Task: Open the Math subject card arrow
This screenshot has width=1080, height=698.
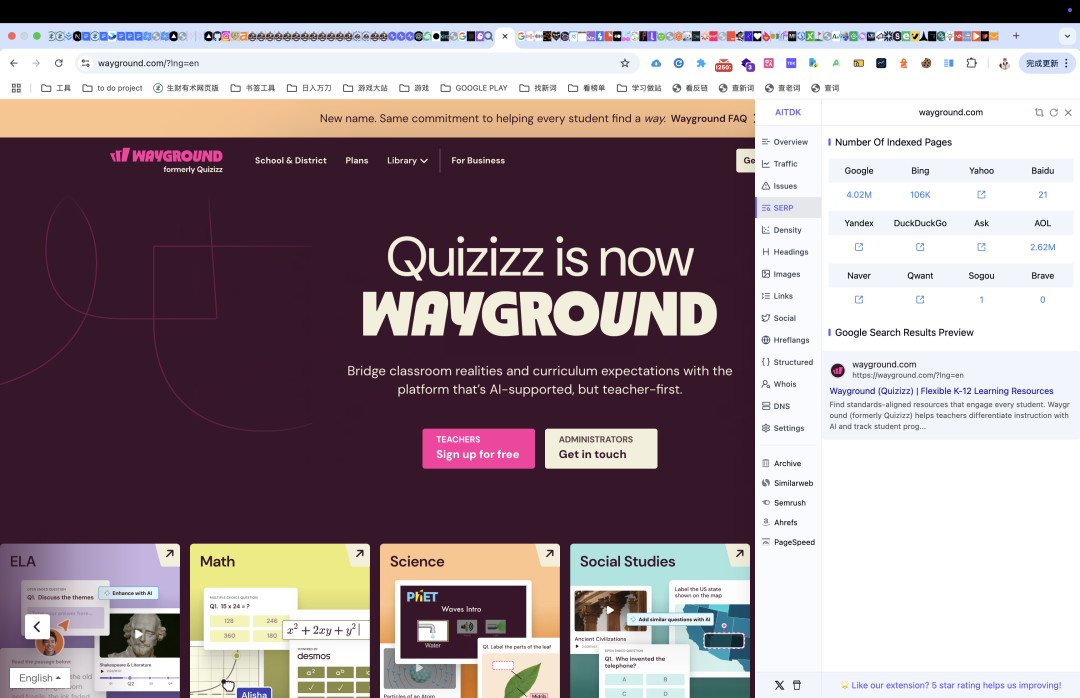Action: pos(359,553)
